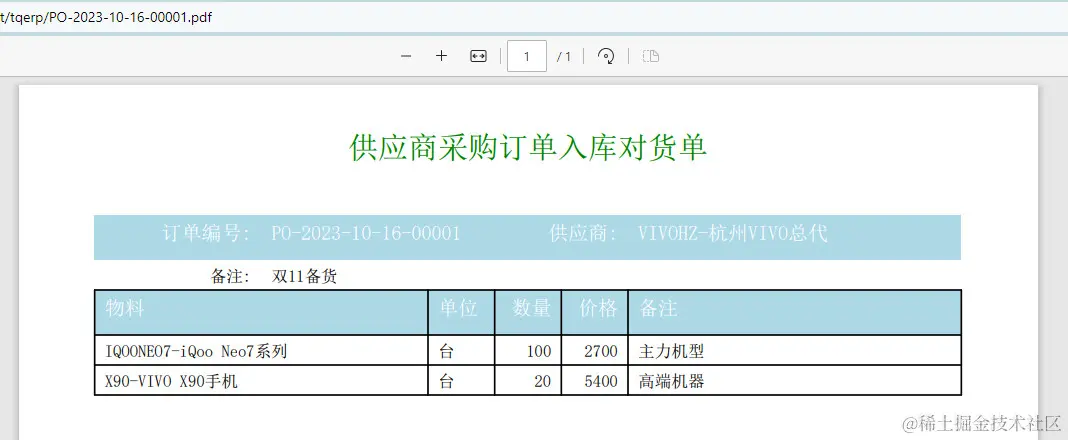The image size is (1068, 440).
Task: Toggle fit-to-width page icon
Action: click(478, 57)
